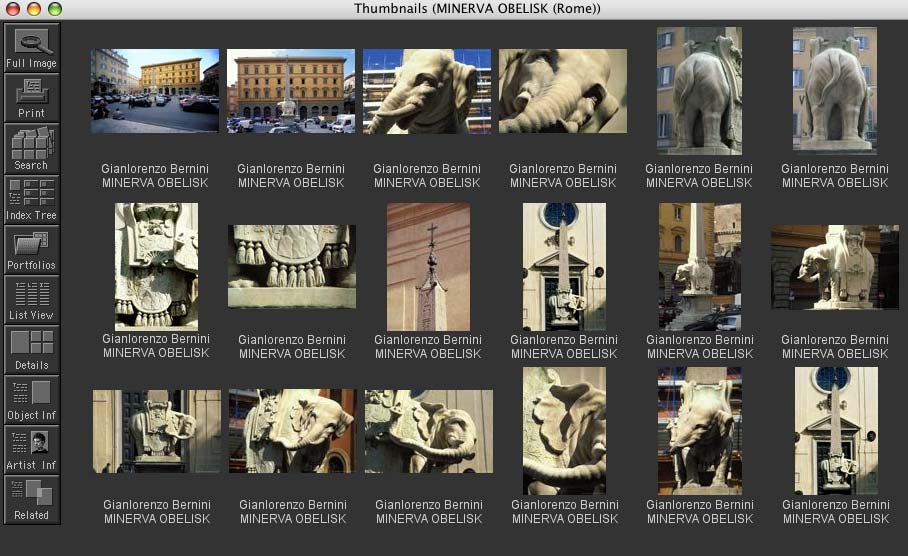The image size is (908, 556).
Task: Select the extreme close-up elephant eye thumbnail
Action: coord(563,91)
